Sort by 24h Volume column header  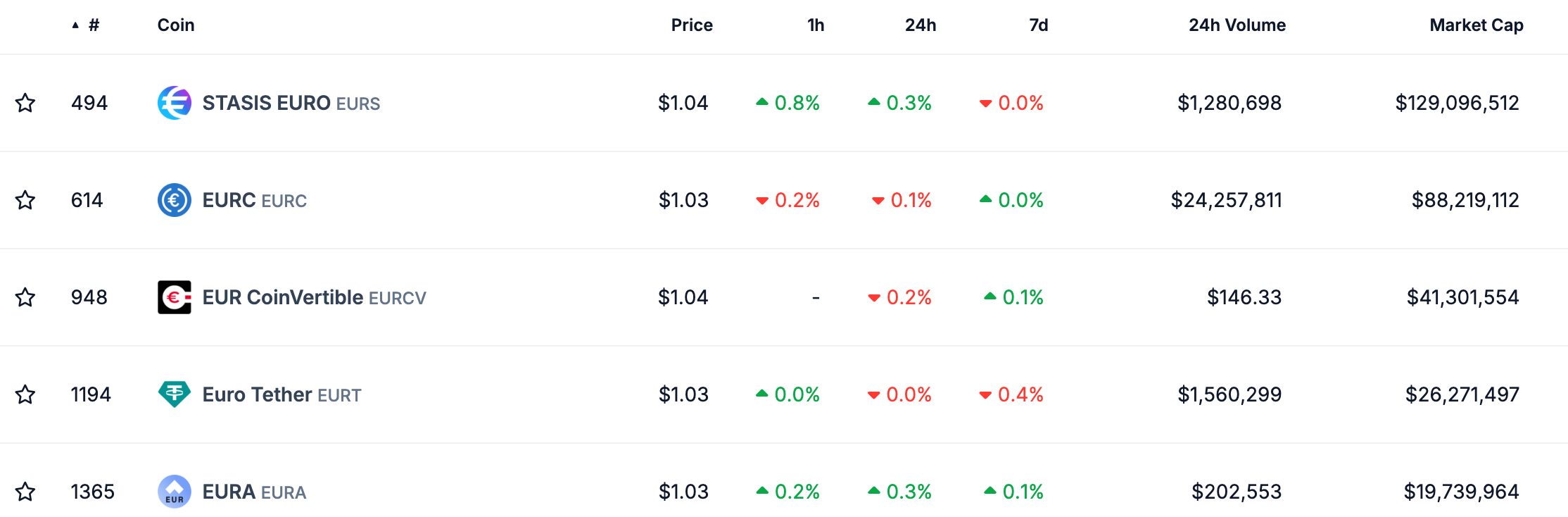1237,25
